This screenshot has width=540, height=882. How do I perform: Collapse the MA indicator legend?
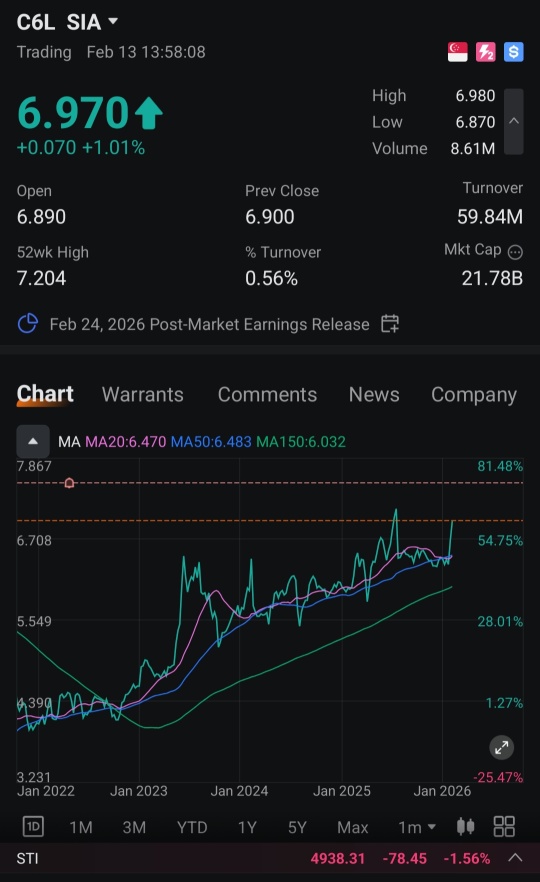33,442
